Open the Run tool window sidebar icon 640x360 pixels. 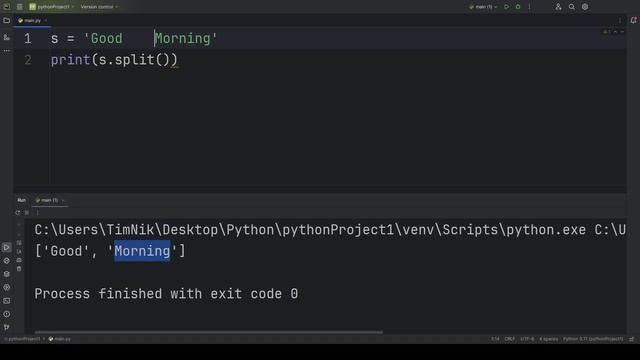(7, 247)
